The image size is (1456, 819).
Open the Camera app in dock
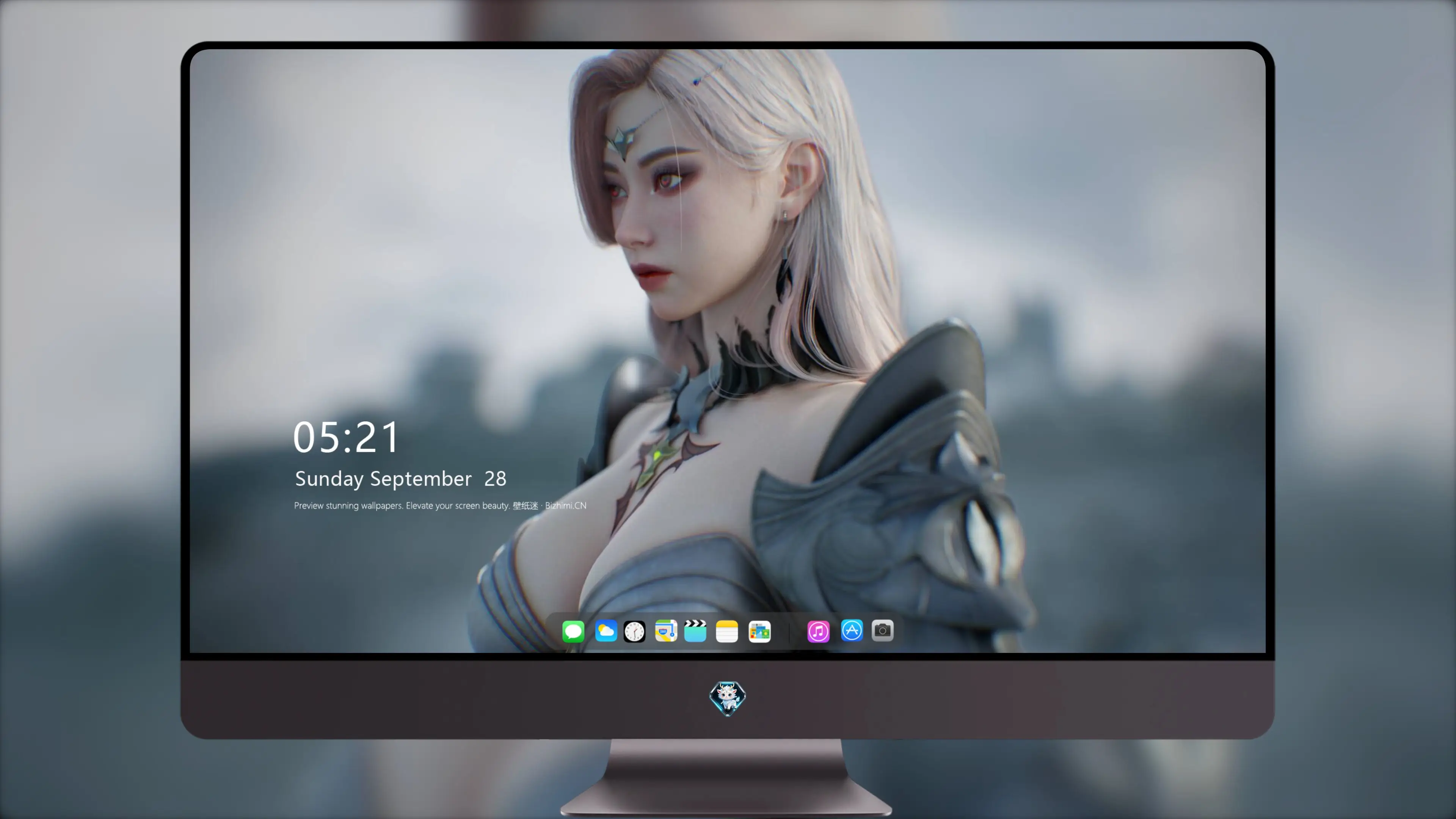882,630
